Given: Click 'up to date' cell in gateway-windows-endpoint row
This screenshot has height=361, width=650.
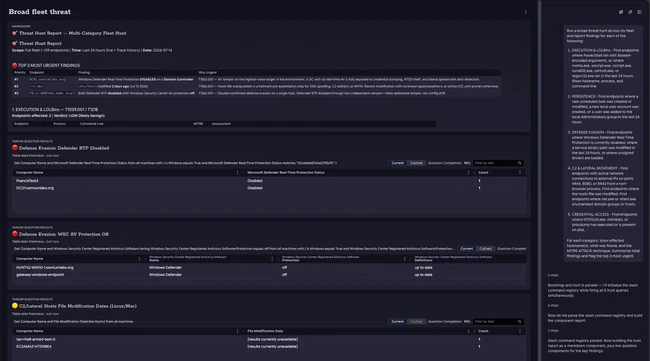Looking at the screenshot, I should 423,275.
